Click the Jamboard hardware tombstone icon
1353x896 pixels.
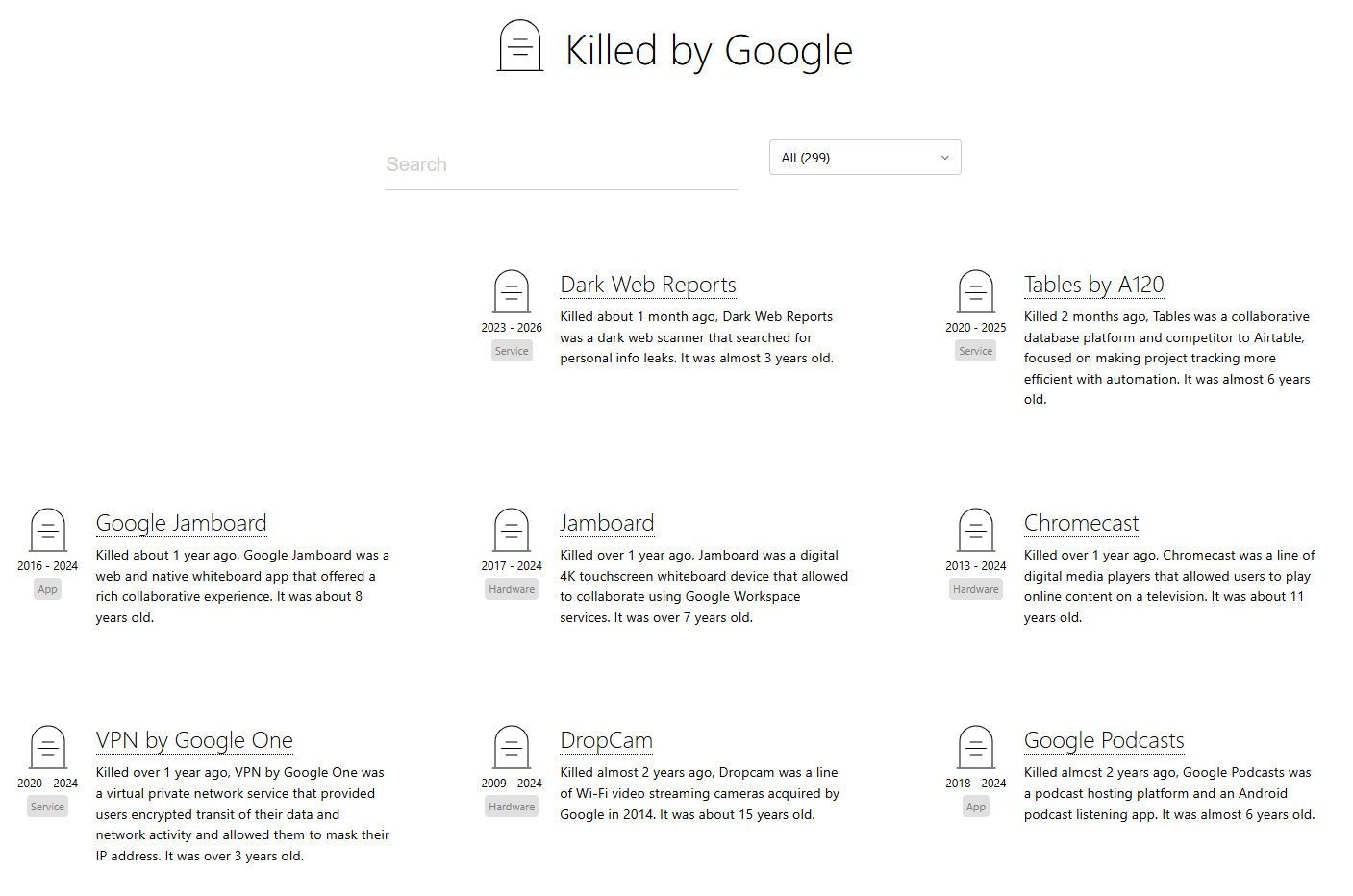click(512, 530)
